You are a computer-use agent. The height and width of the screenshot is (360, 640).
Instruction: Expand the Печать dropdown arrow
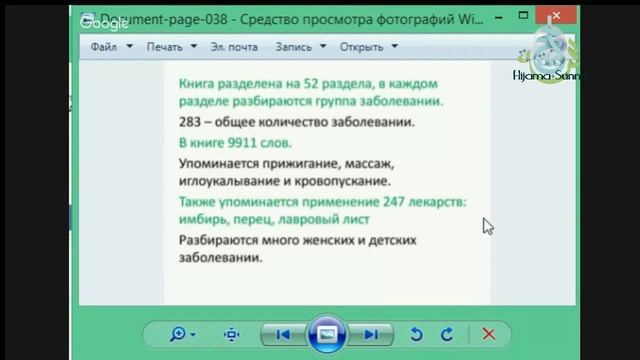coord(194,46)
